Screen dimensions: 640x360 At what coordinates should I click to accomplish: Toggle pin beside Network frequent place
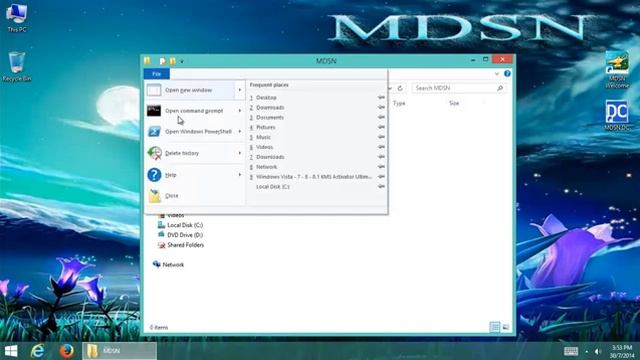381,167
